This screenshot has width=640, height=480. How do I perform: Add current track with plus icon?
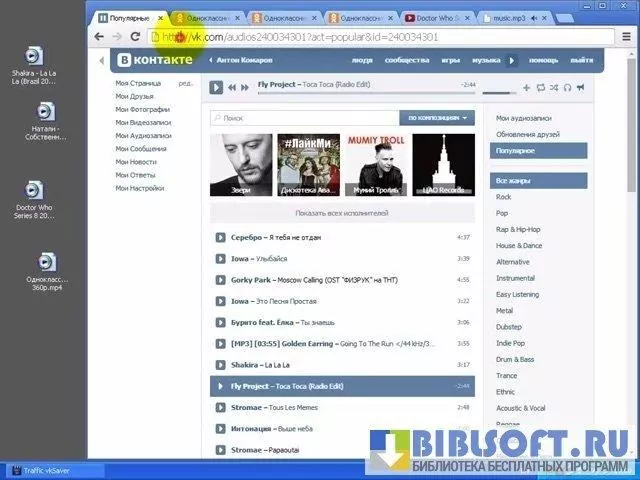tap(527, 88)
